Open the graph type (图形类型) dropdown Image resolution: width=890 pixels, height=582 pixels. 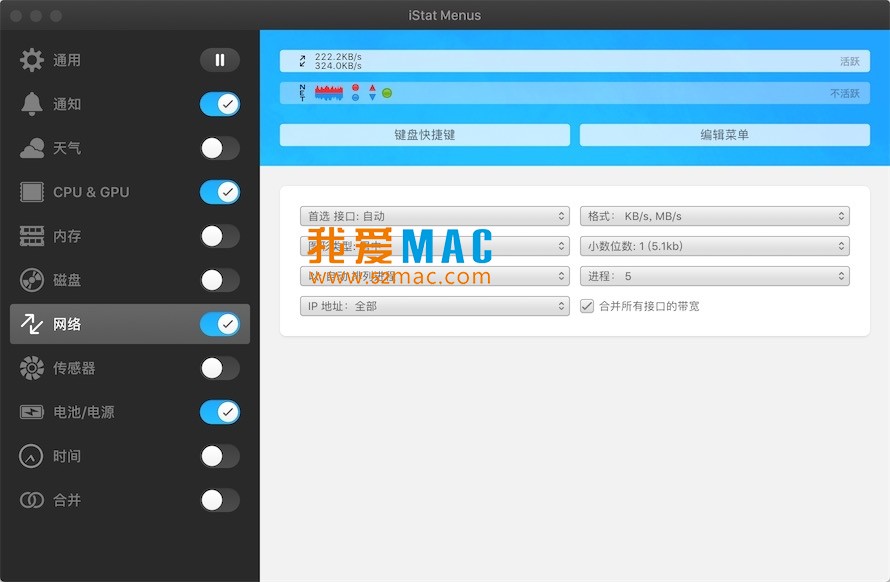(x=435, y=246)
